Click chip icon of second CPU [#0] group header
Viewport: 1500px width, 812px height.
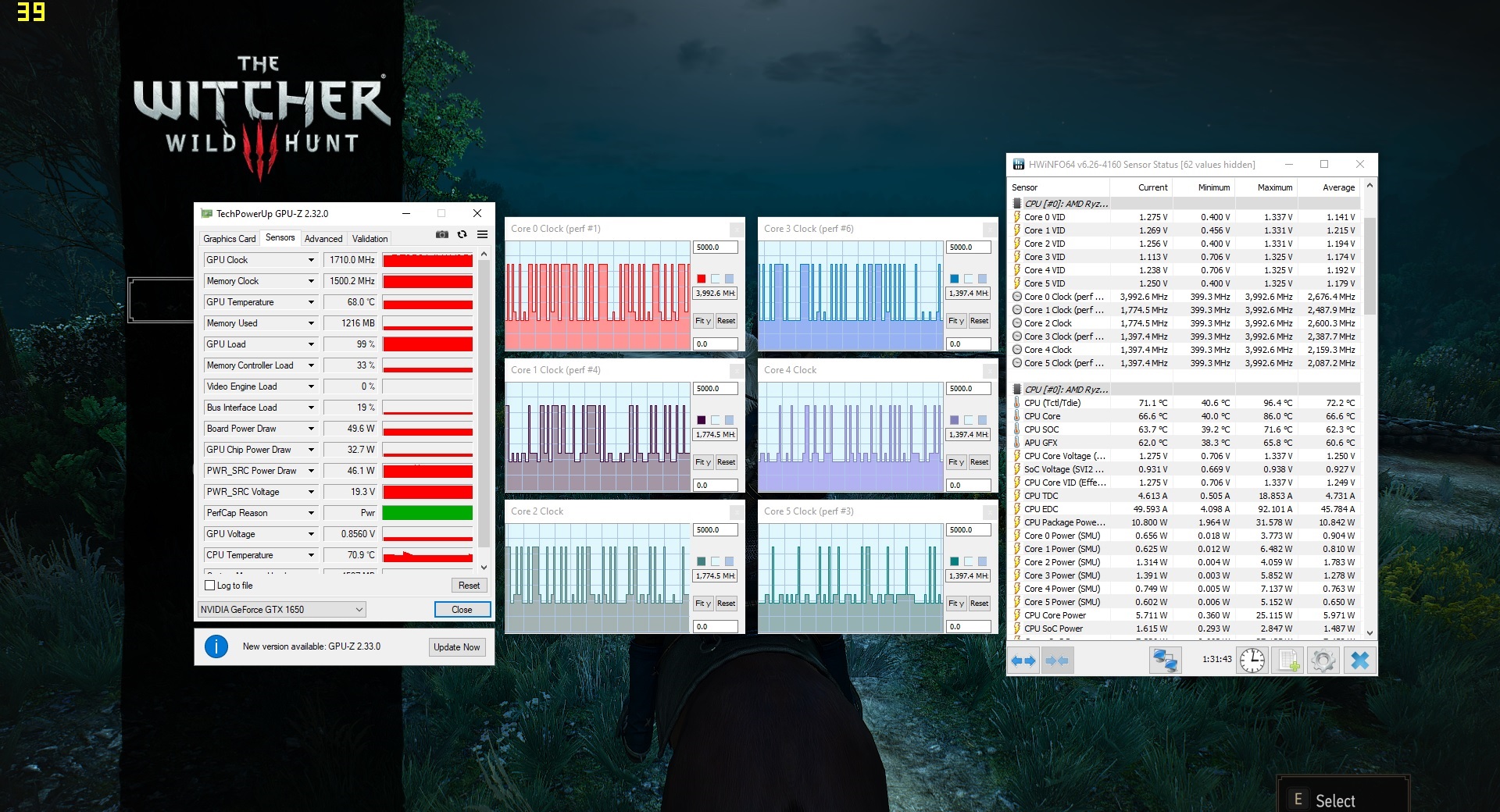click(1017, 390)
